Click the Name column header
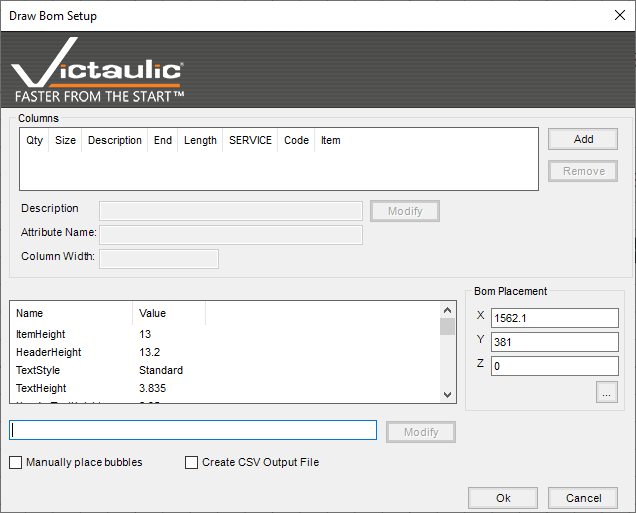 coord(71,313)
